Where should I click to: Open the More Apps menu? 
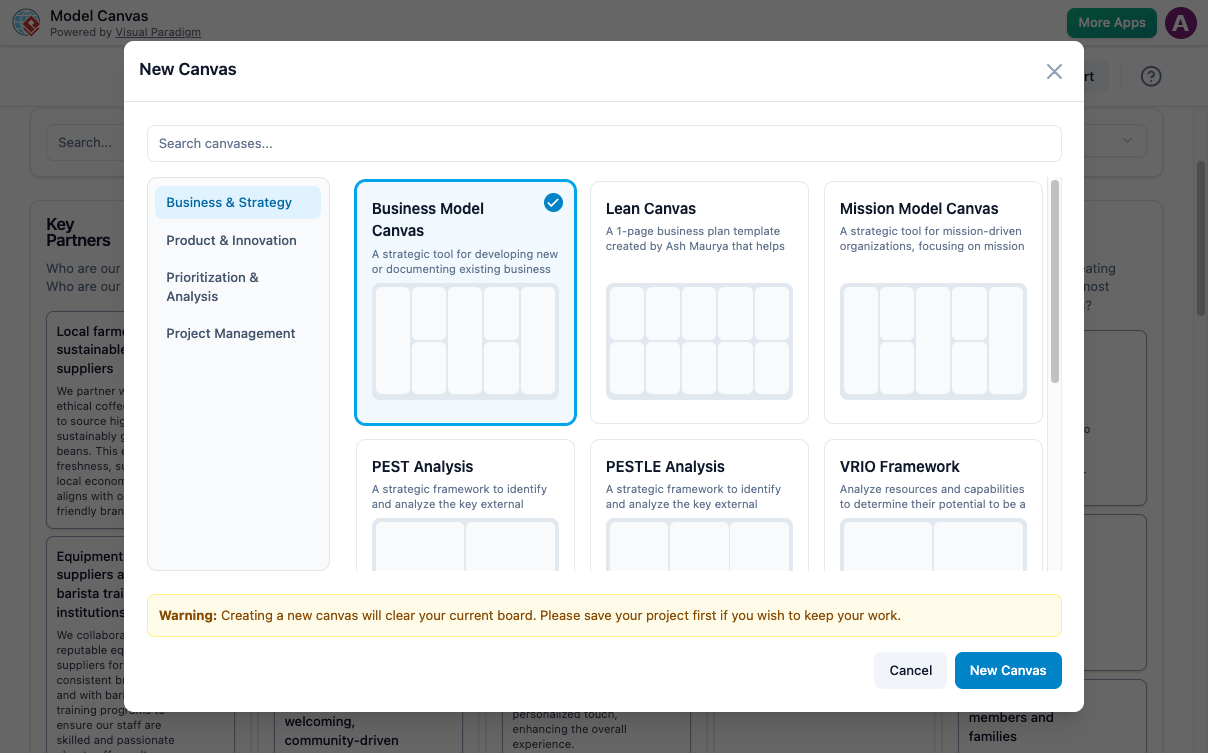[1111, 23]
